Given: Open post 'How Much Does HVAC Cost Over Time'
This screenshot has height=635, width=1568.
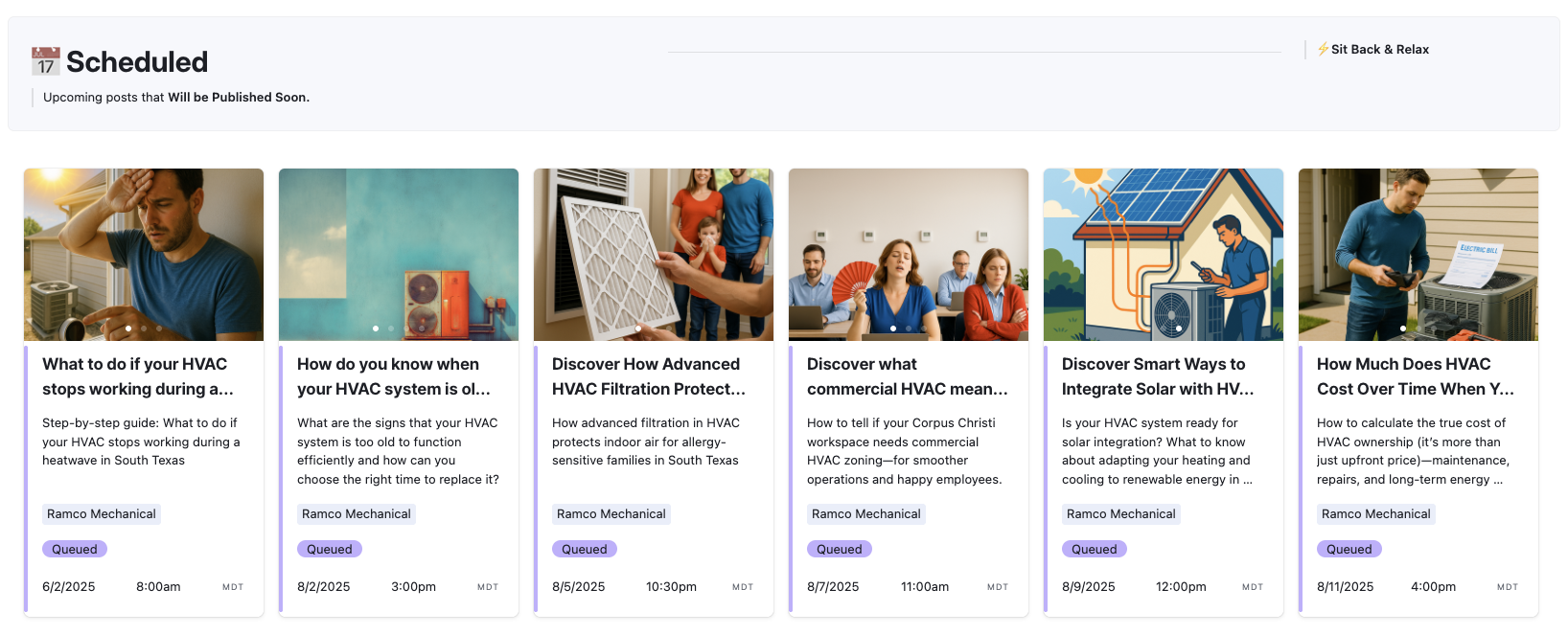Looking at the screenshot, I should coord(1416,376).
